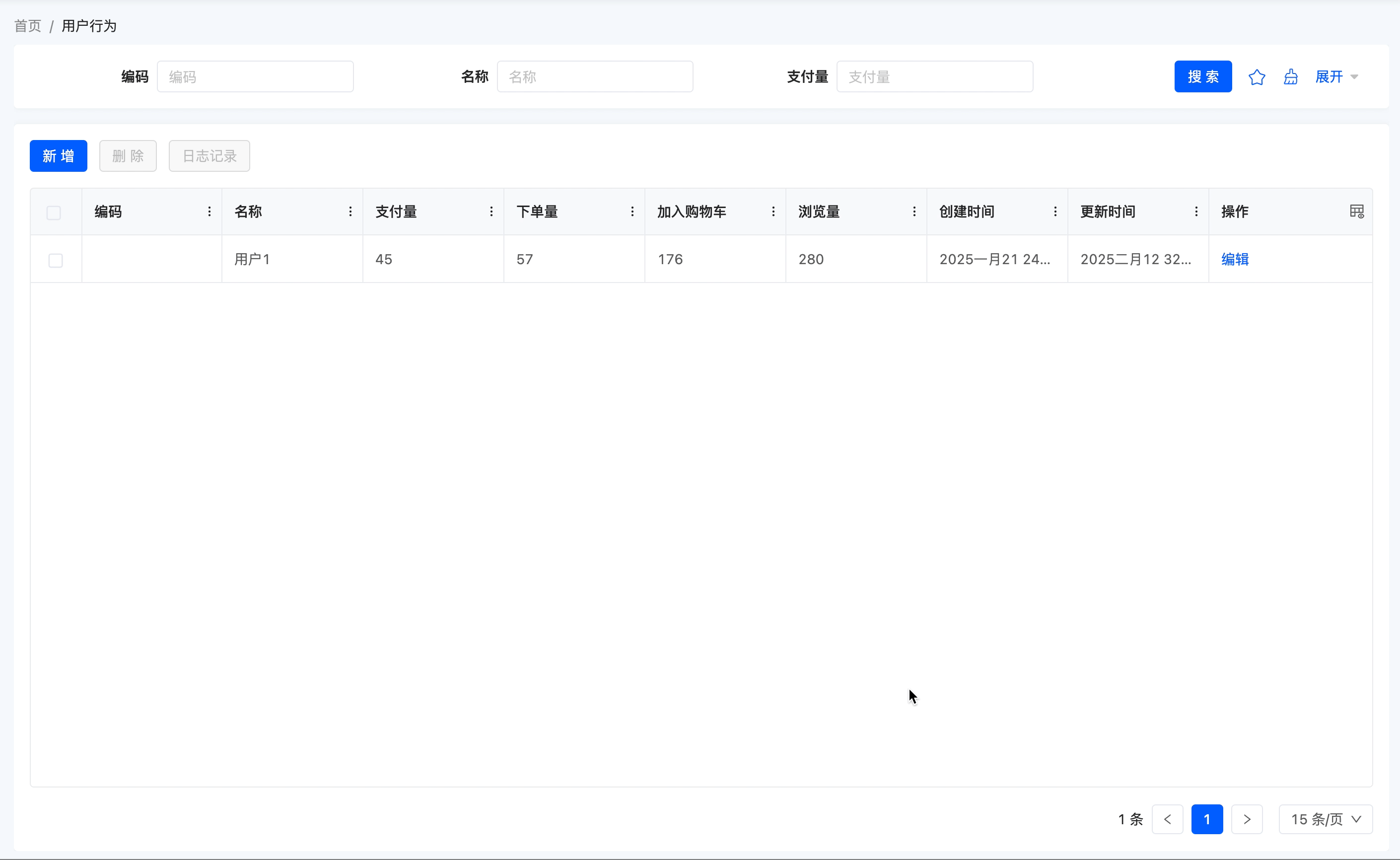The height and width of the screenshot is (860, 1400).
Task: Open the 加入购物车 column menu dots
Action: click(x=773, y=212)
